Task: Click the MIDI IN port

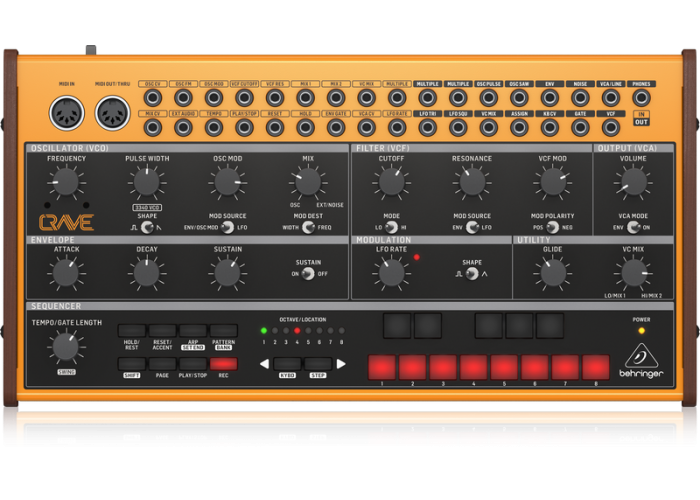Action: click(x=67, y=113)
